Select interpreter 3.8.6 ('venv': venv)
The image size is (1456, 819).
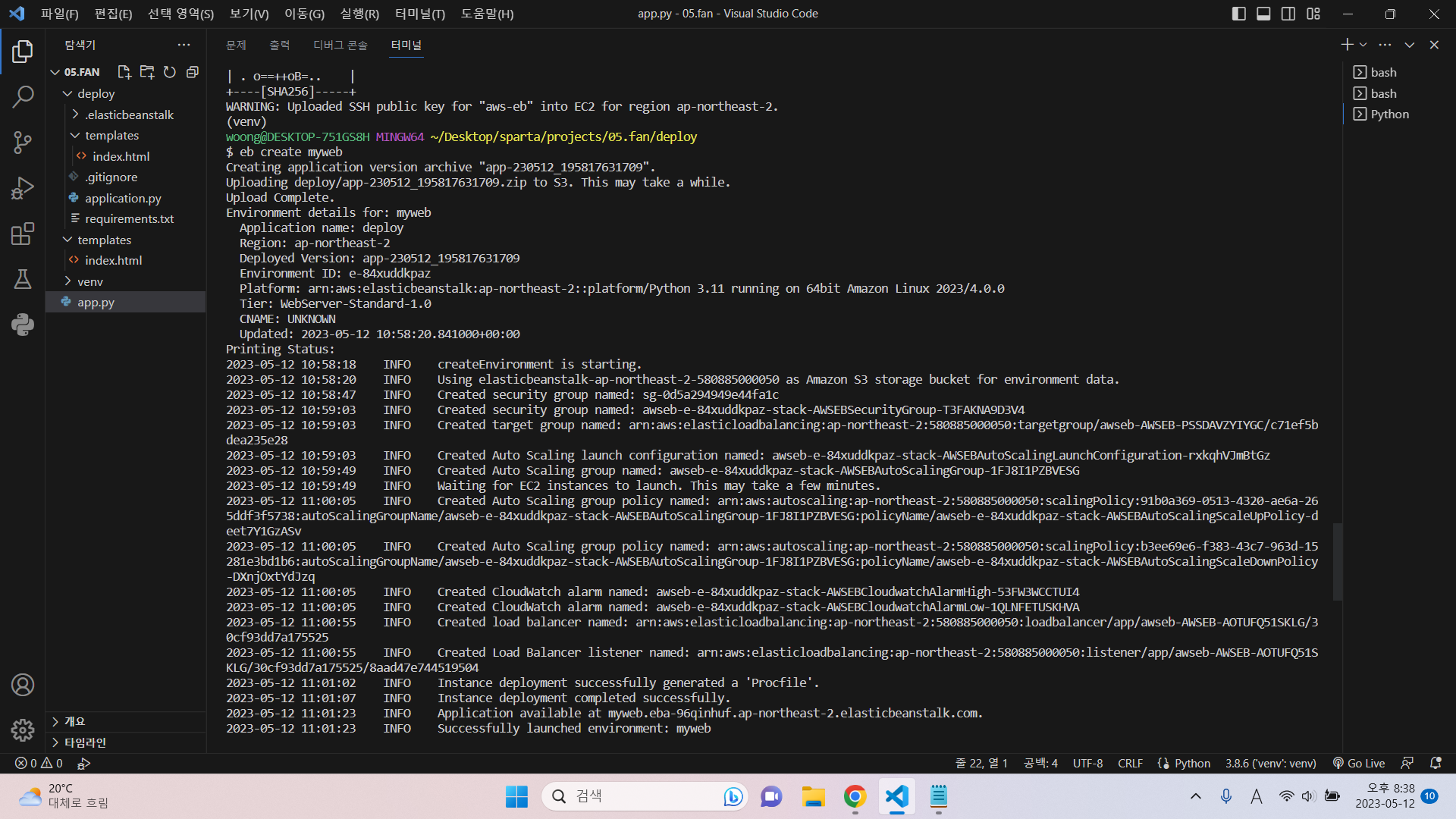pos(1270,763)
